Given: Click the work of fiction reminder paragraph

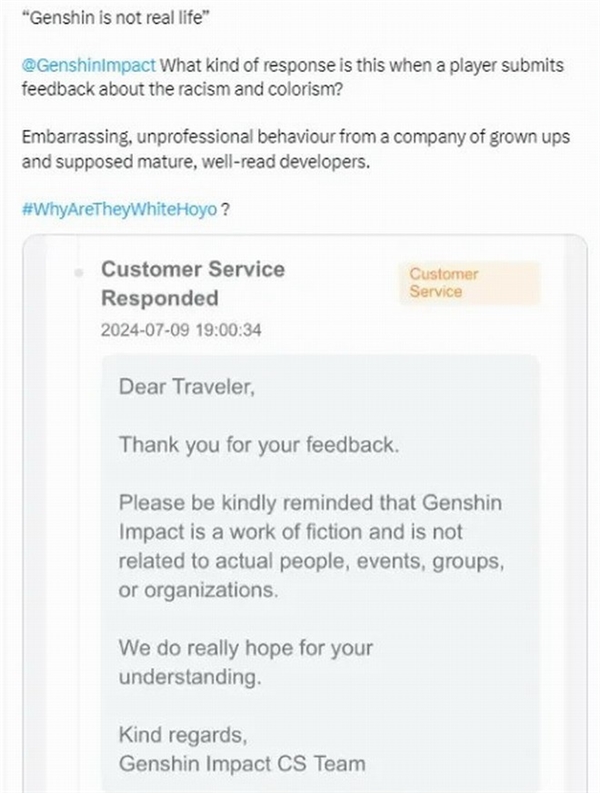Looking at the screenshot, I should (311, 546).
